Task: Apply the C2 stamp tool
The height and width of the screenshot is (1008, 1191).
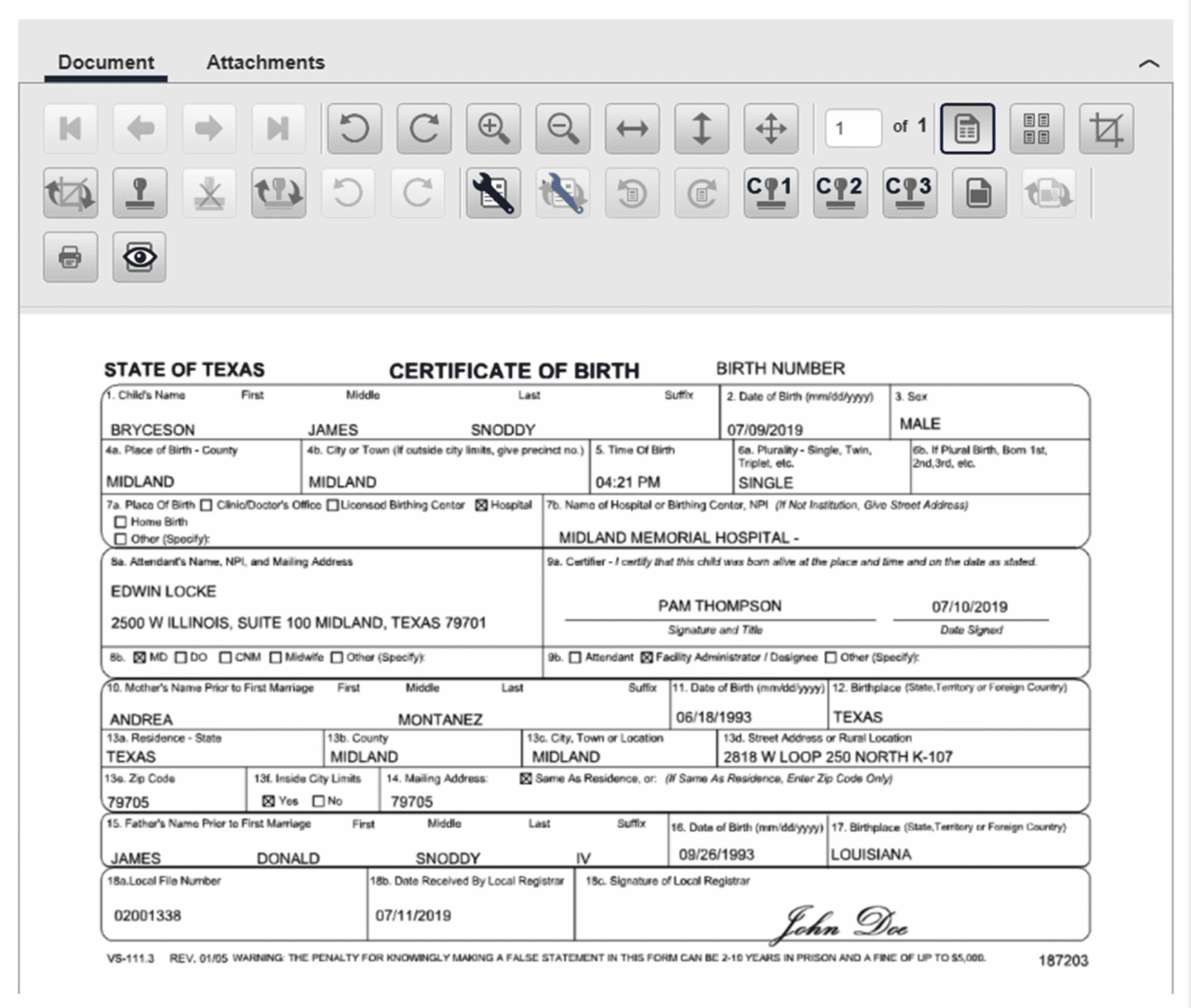Action: point(839,193)
